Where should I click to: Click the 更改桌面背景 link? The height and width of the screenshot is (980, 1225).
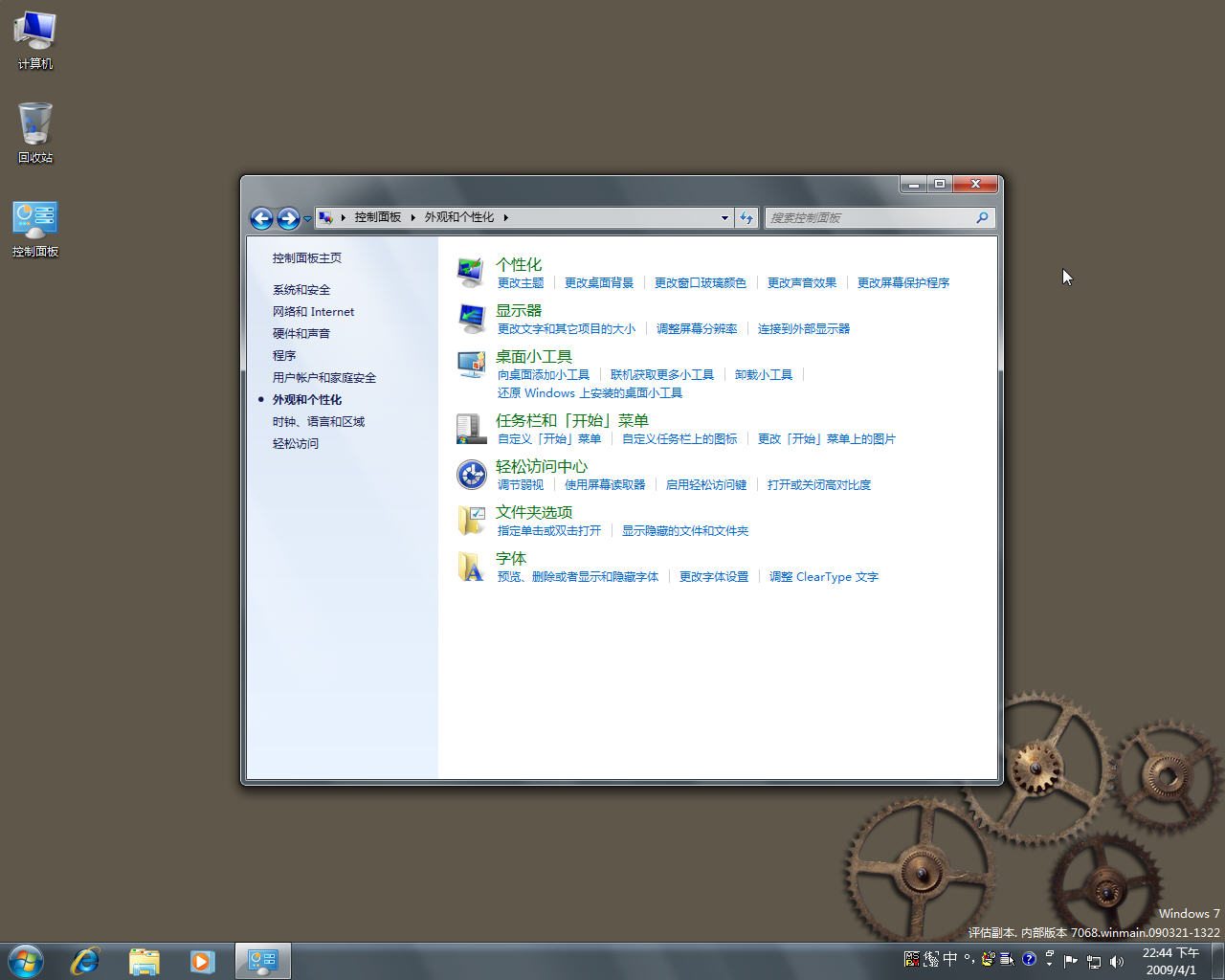click(599, 283)
